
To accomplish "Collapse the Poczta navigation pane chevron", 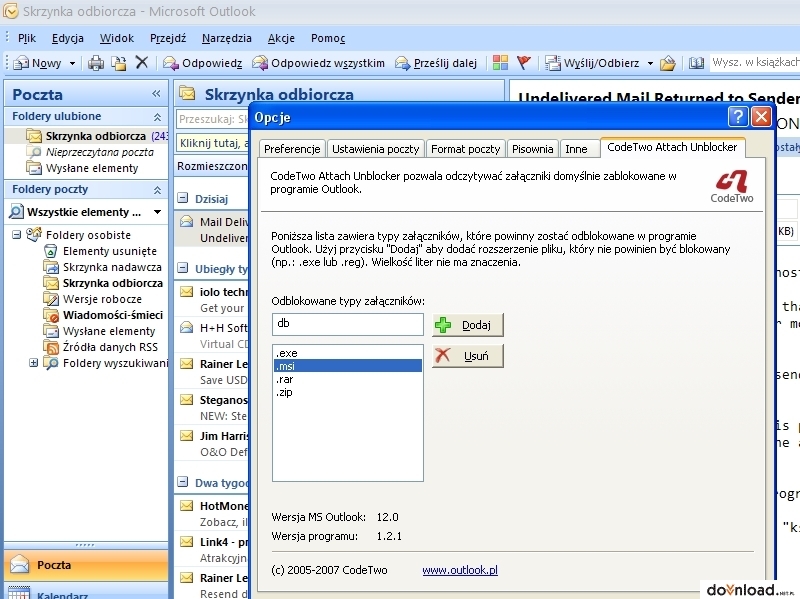I will tap(156, 94).
